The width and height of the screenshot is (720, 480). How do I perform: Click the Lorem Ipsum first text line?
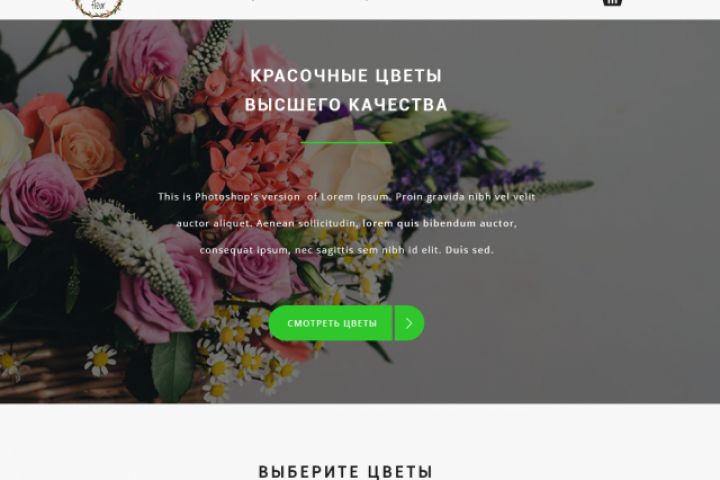(x=347, y=197)
